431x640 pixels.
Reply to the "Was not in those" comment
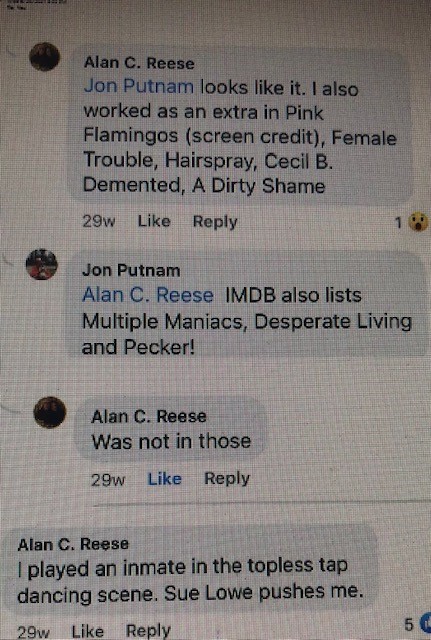tap(227, 478)
